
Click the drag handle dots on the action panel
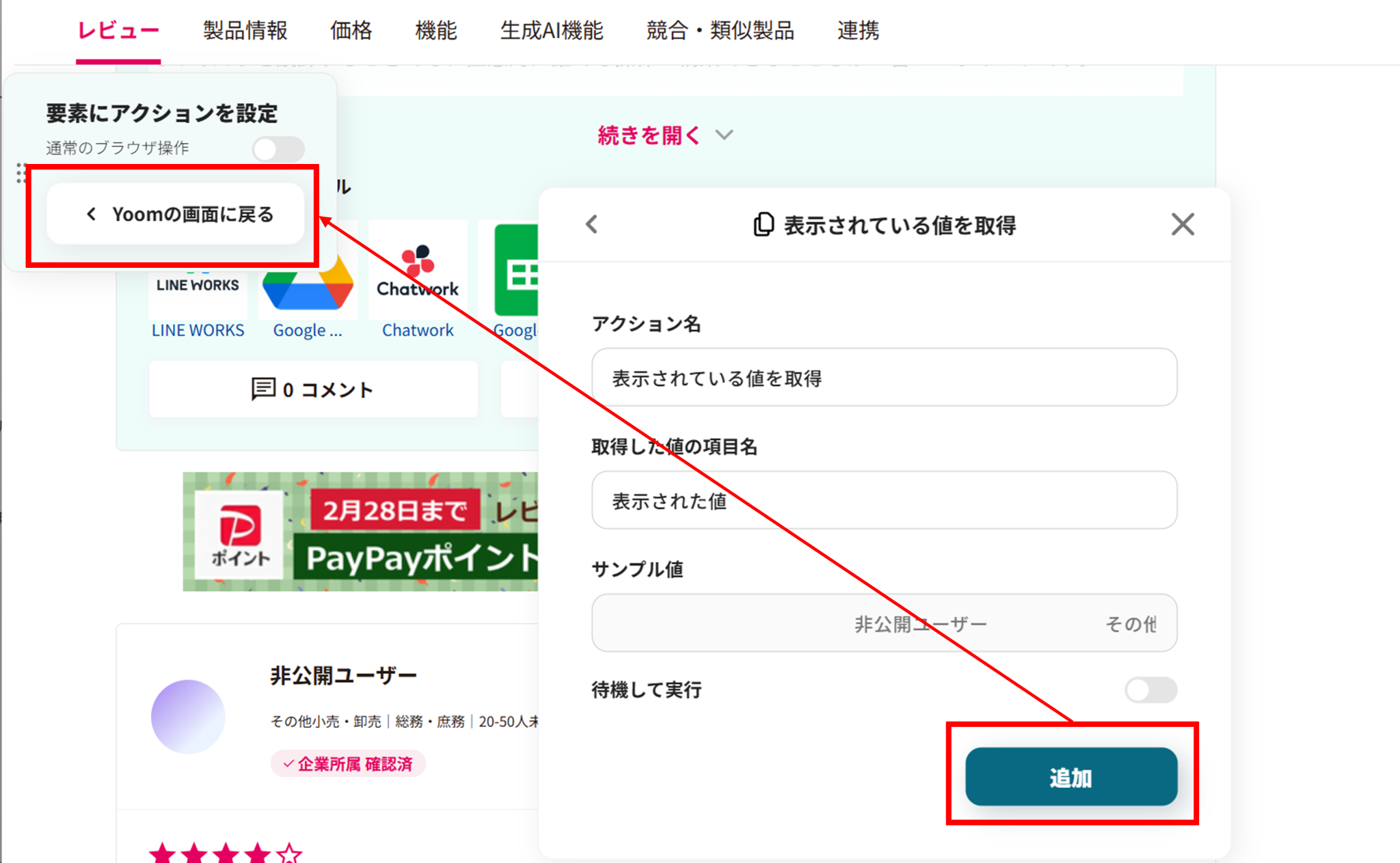(21, 174)
